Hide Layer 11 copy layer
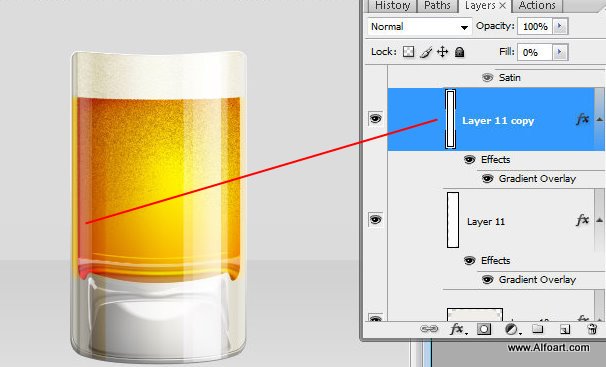The width and height of the screenshot is (606, 367). (375, 118)
